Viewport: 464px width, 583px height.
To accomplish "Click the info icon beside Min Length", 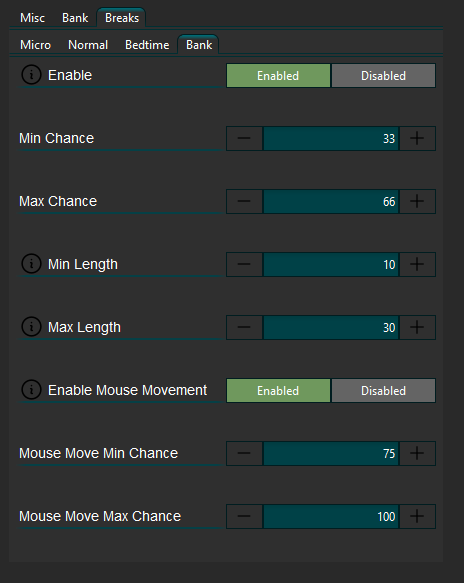I will point(31,264).
